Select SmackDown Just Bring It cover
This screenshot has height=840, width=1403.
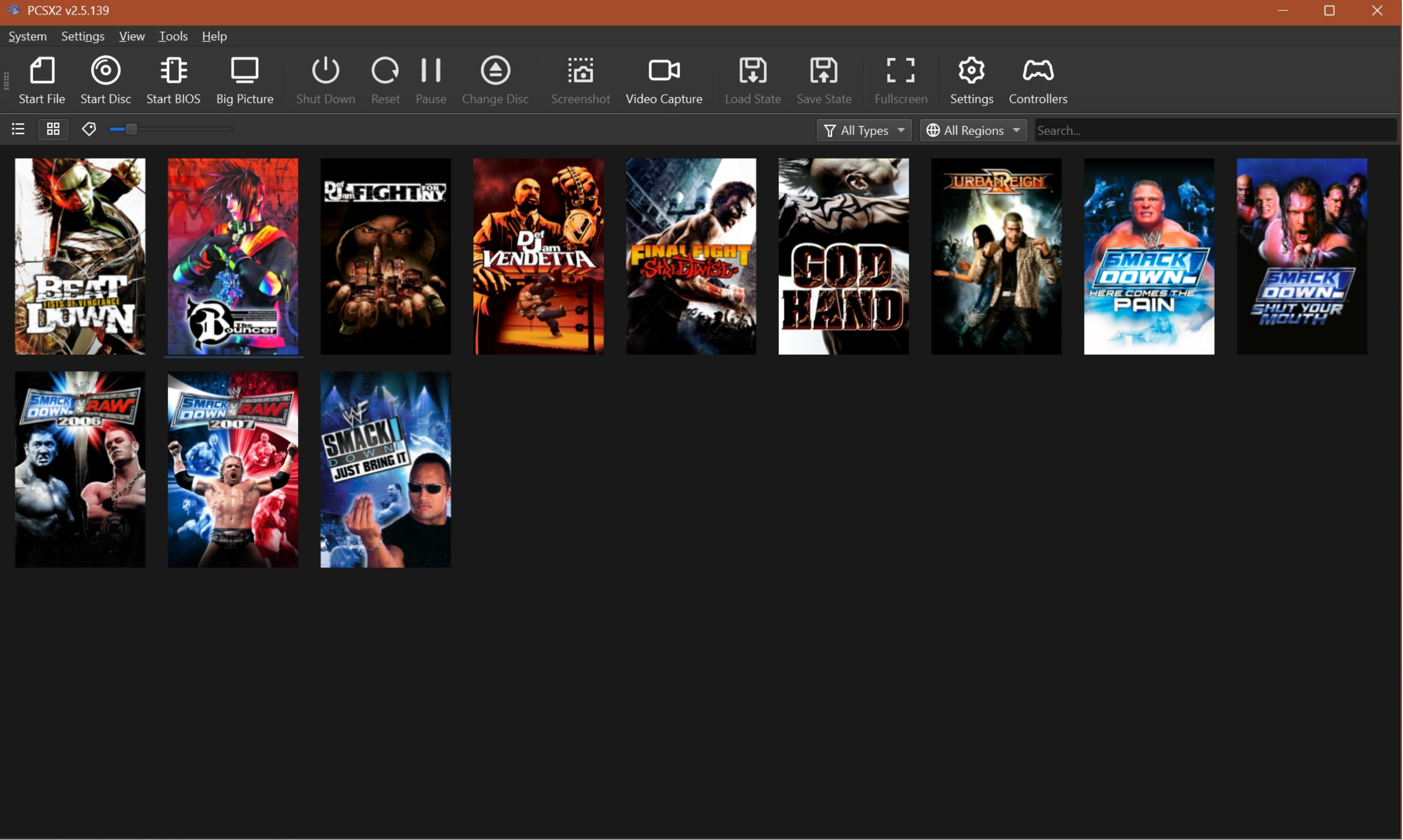coord(386,470)
